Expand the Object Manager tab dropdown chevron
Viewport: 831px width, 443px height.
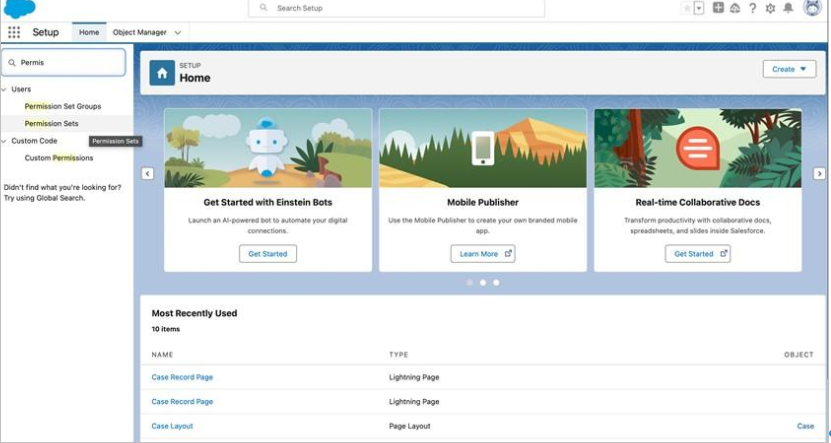tap(178, 32)
